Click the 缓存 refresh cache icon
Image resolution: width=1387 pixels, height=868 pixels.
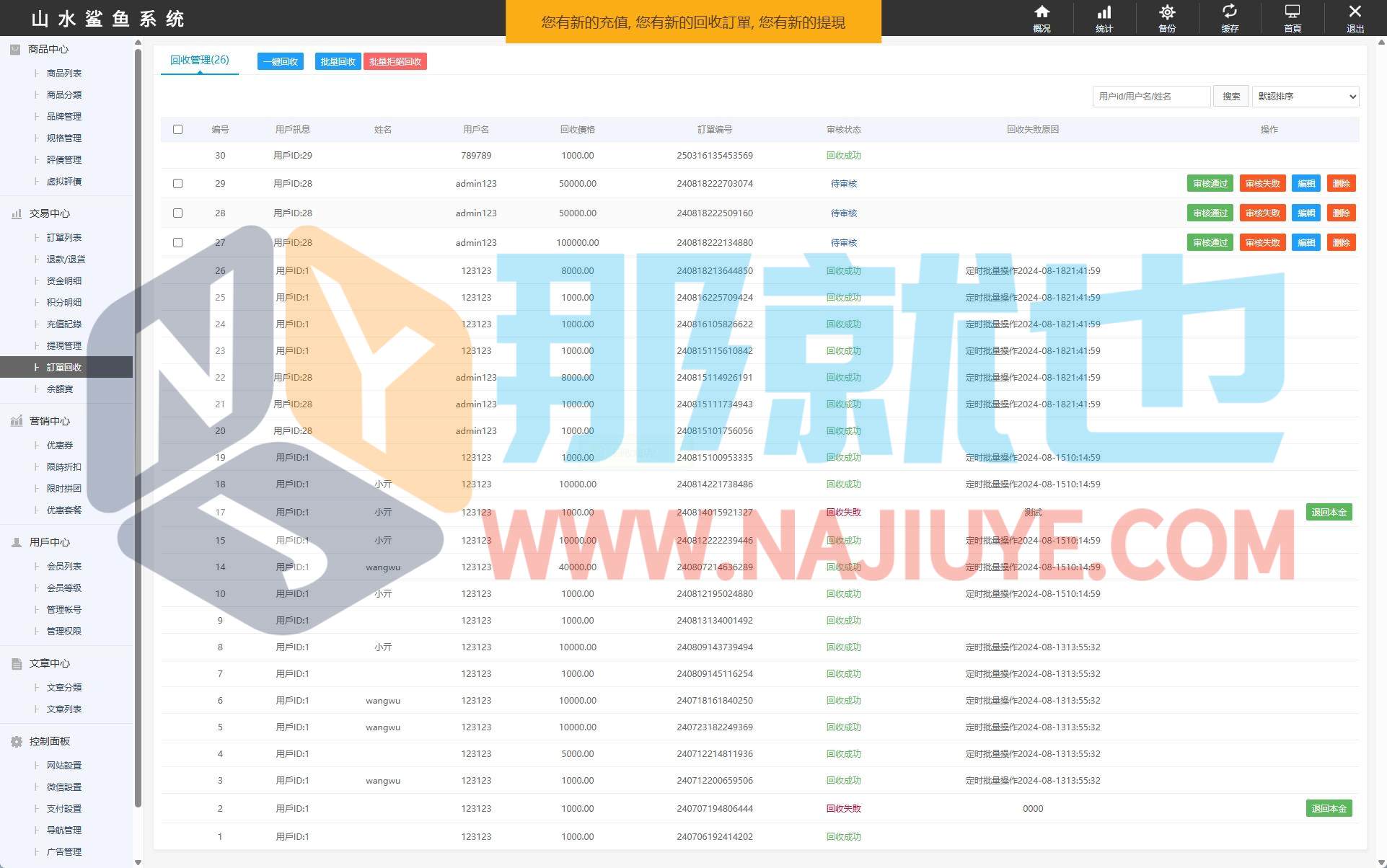click(x=1230, y=12)
